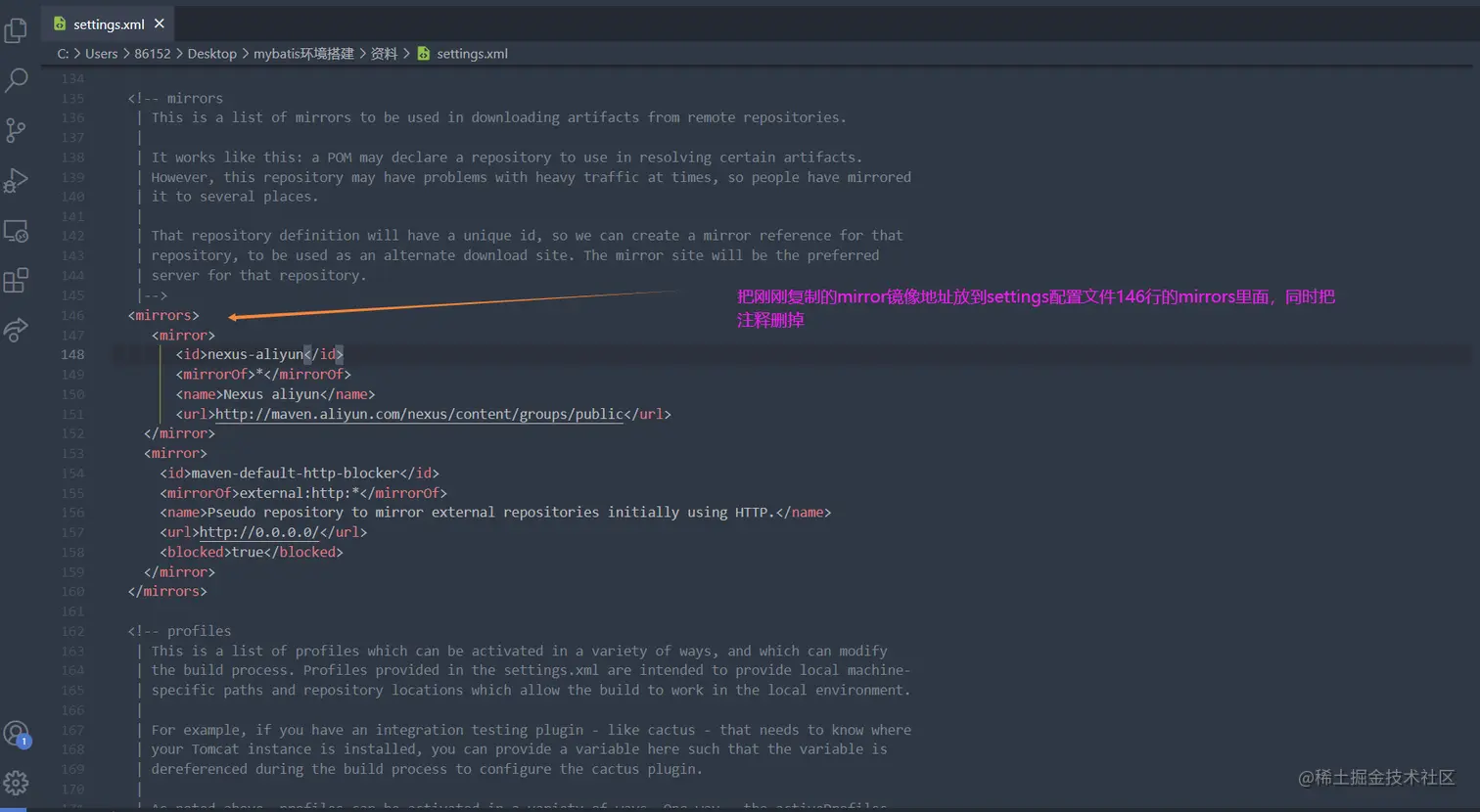The image size is (1480, 812).
Task: Open the Explorer view in the activity bar
Action: (16, 30)
